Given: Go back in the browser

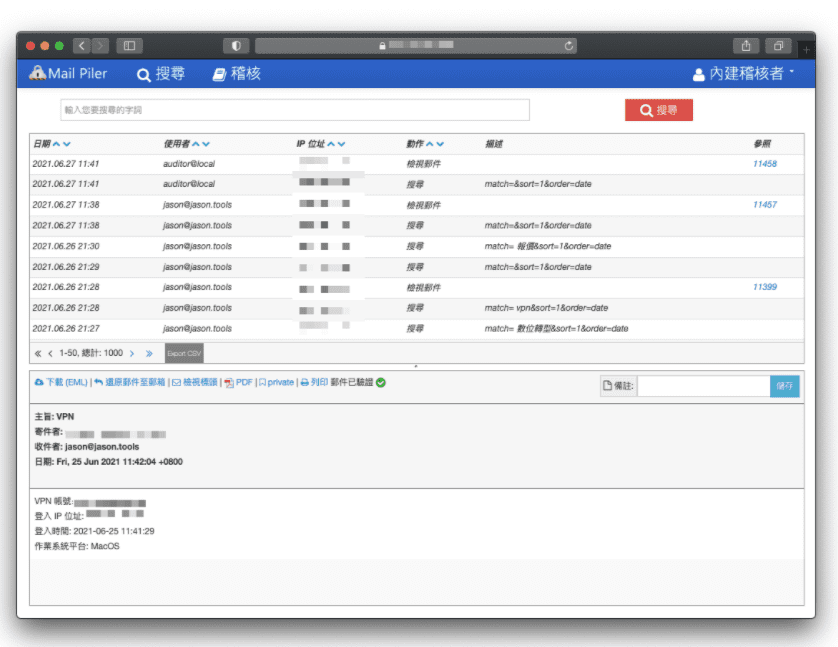Looking at the screenshot, I should point(82,46).
